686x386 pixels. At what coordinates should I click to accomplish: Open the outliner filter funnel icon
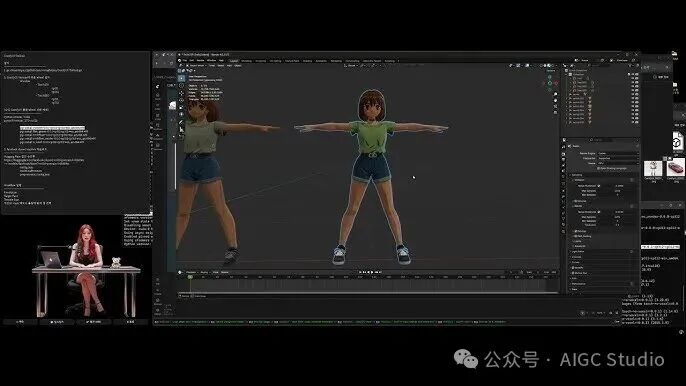(630, 65)
